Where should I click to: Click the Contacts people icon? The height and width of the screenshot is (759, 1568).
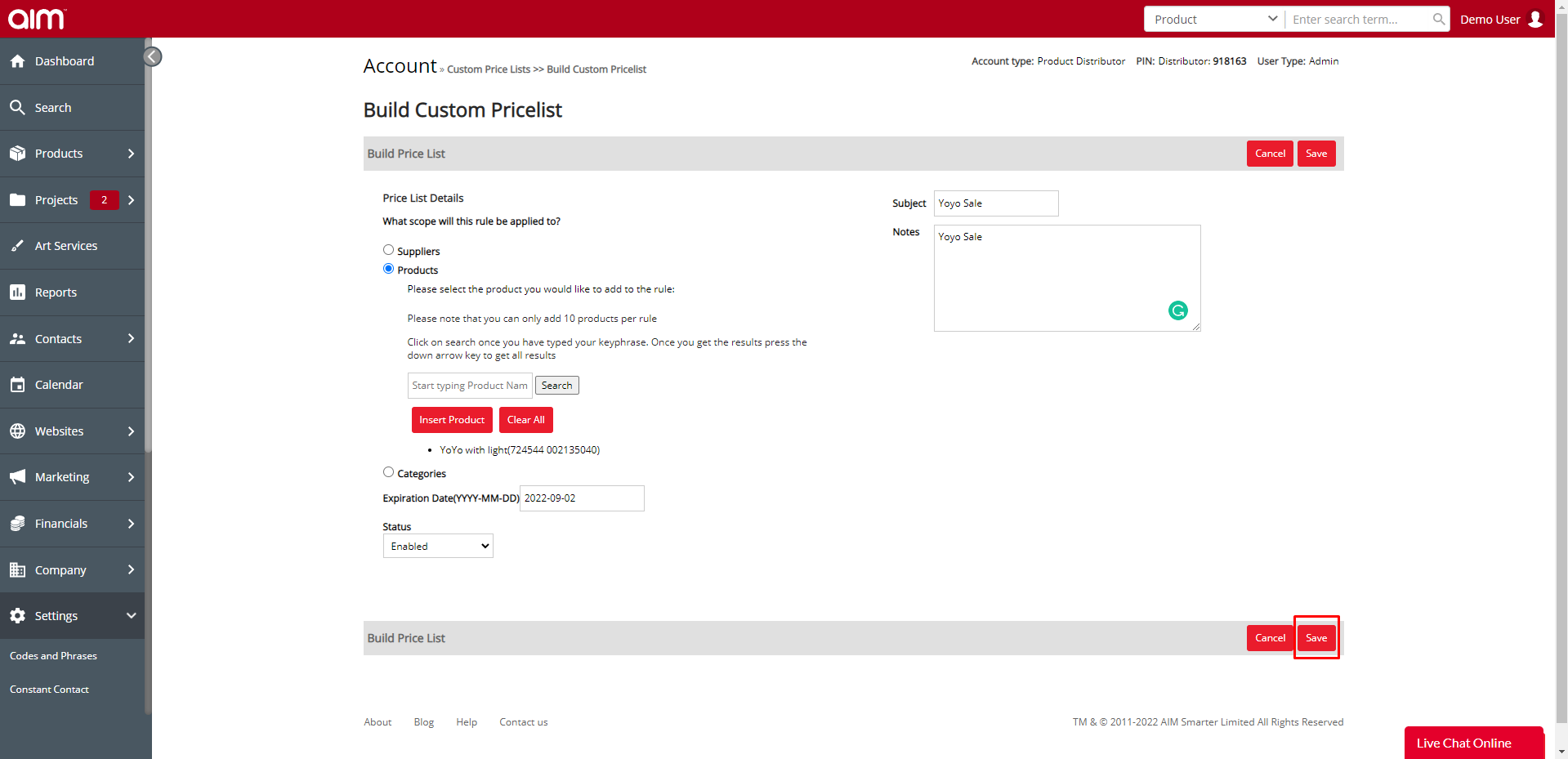pyautogui.click(x=17, y=338)
